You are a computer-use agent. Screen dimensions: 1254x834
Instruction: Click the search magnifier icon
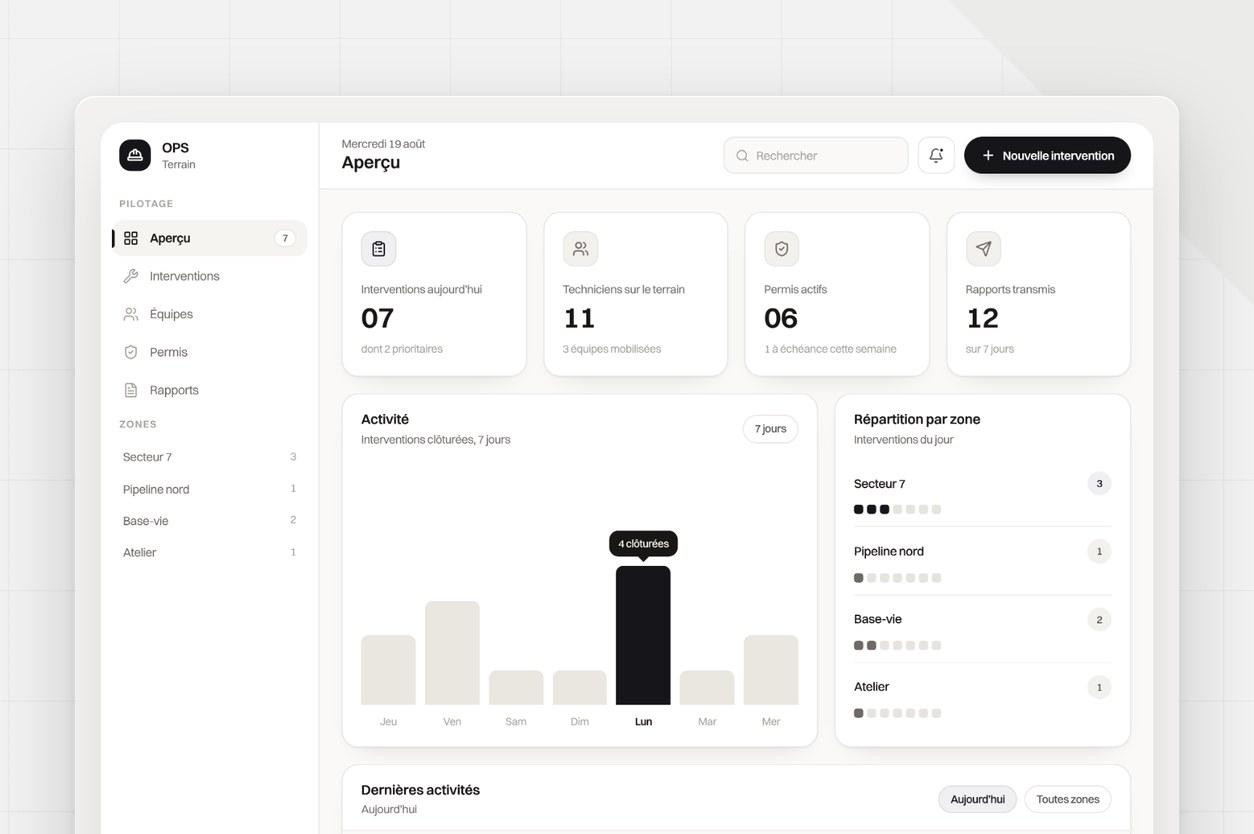click(x=742, y=156)
